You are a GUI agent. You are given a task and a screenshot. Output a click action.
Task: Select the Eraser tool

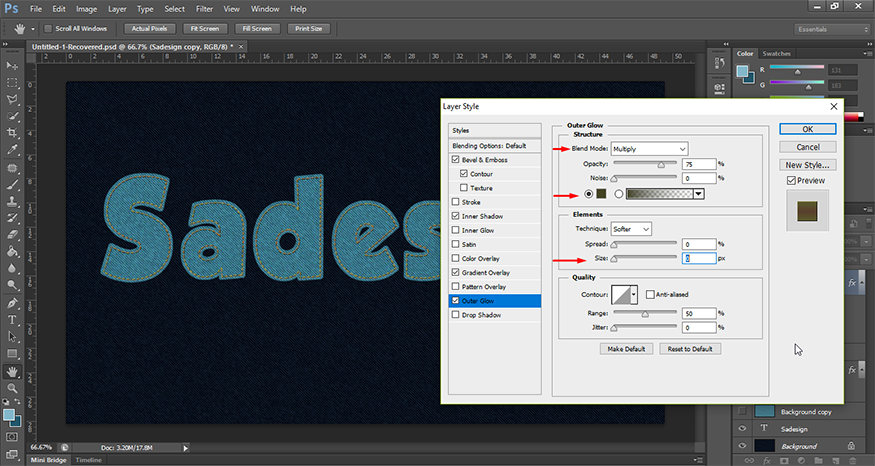pyautogui.click(x=12, y=235)
